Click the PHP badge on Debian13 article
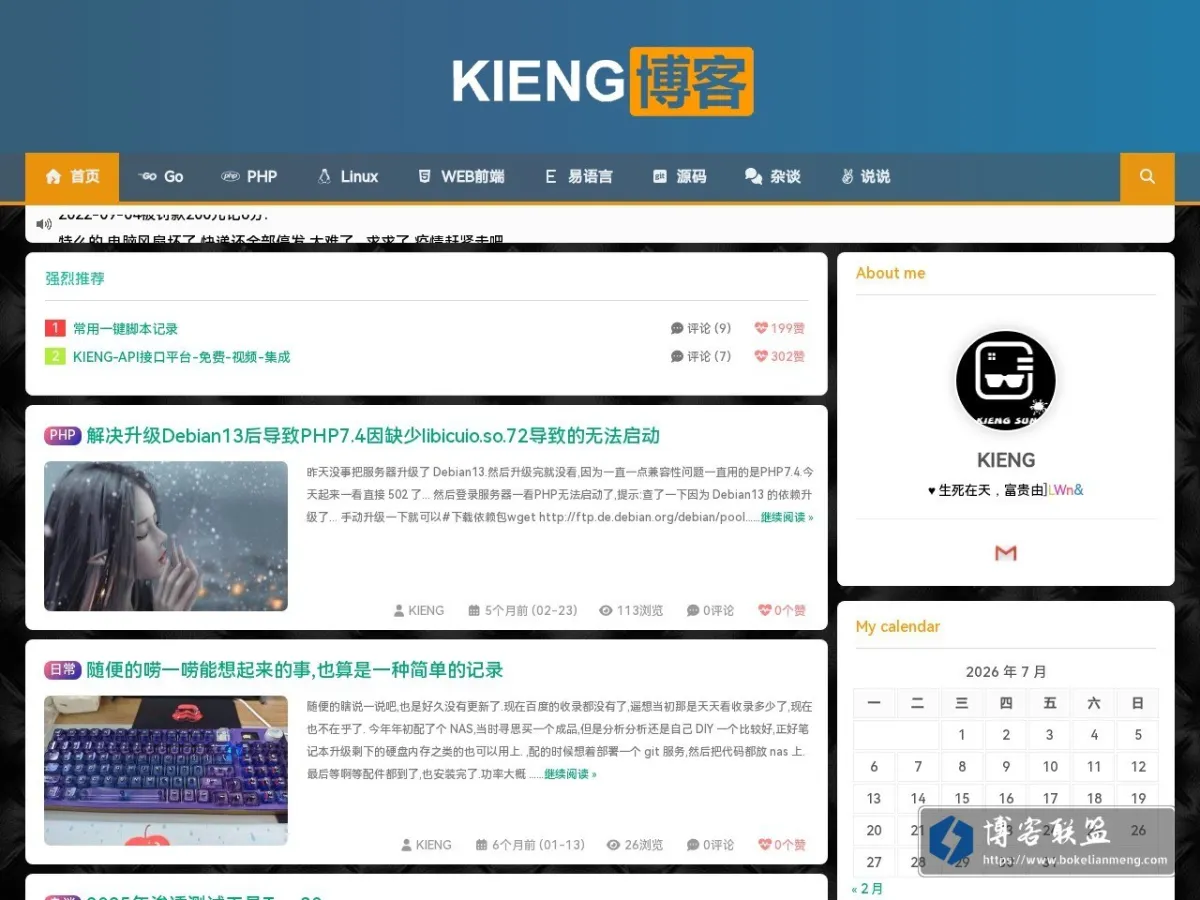1200x900 pixels. point(63,436)
